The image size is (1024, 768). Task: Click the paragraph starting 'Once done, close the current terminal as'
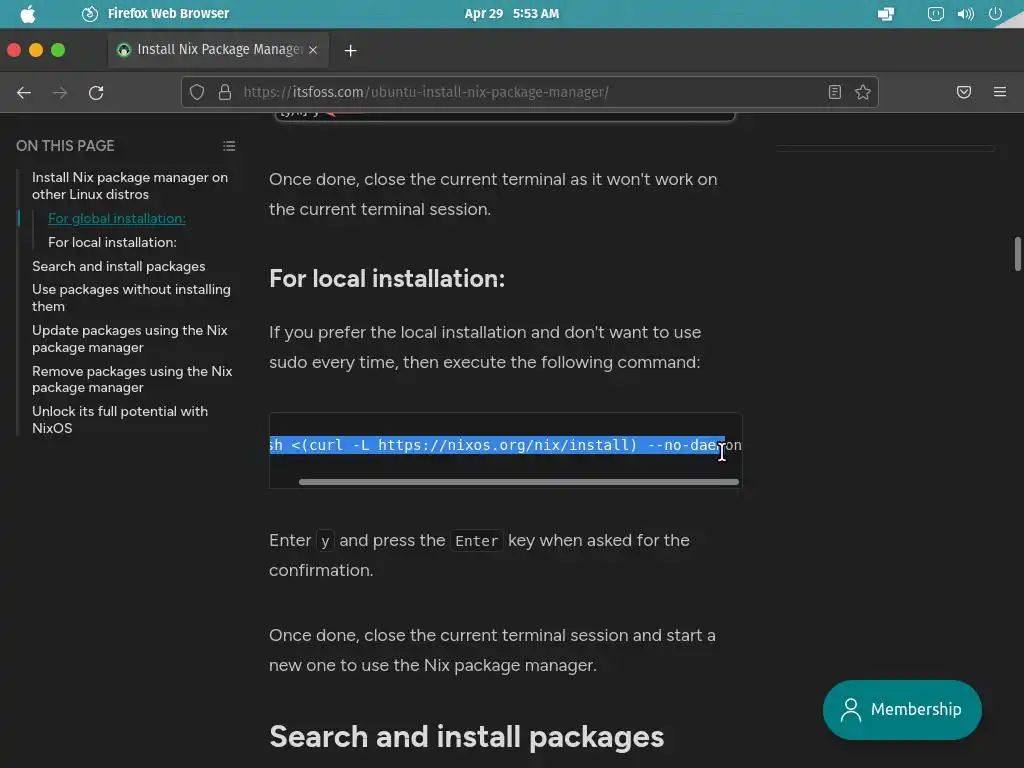click(x=493, y=194)
